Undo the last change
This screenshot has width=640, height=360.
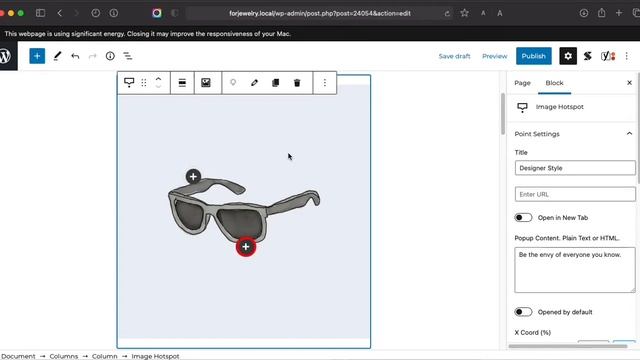[75, 56]
